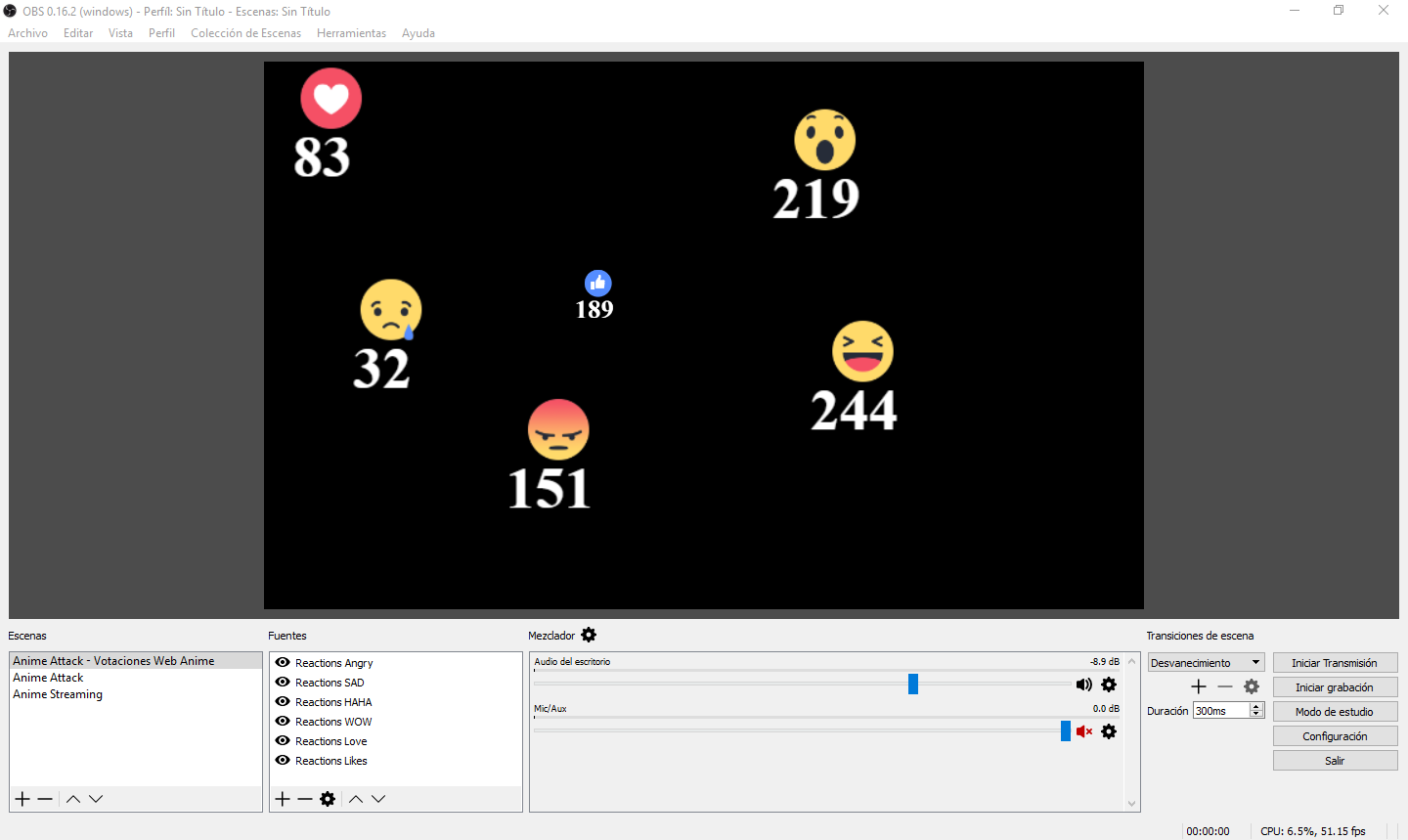
Task: Click the Mic/Aux volume slider handle
Action: 1066,730
